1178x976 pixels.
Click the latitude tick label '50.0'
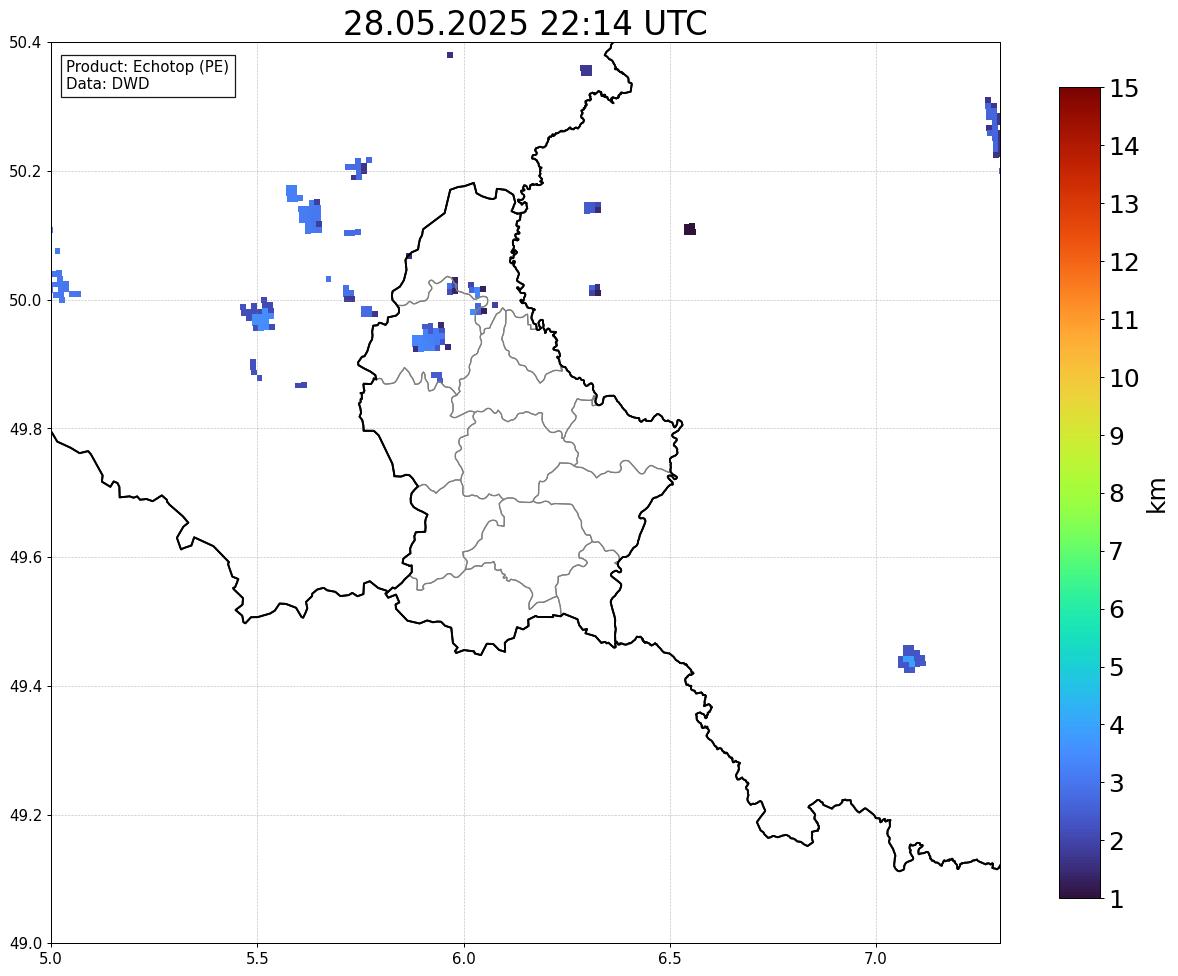coord(25,301)
